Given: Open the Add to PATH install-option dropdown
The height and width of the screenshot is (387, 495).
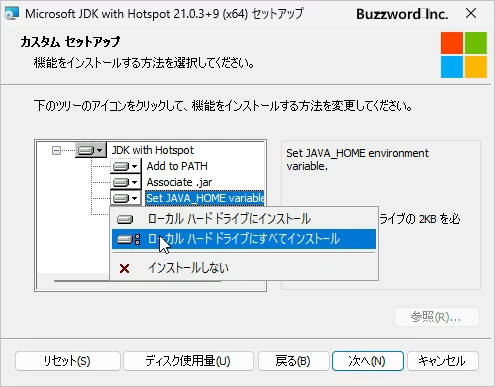Looking at the screenshot, I should 126,166.
